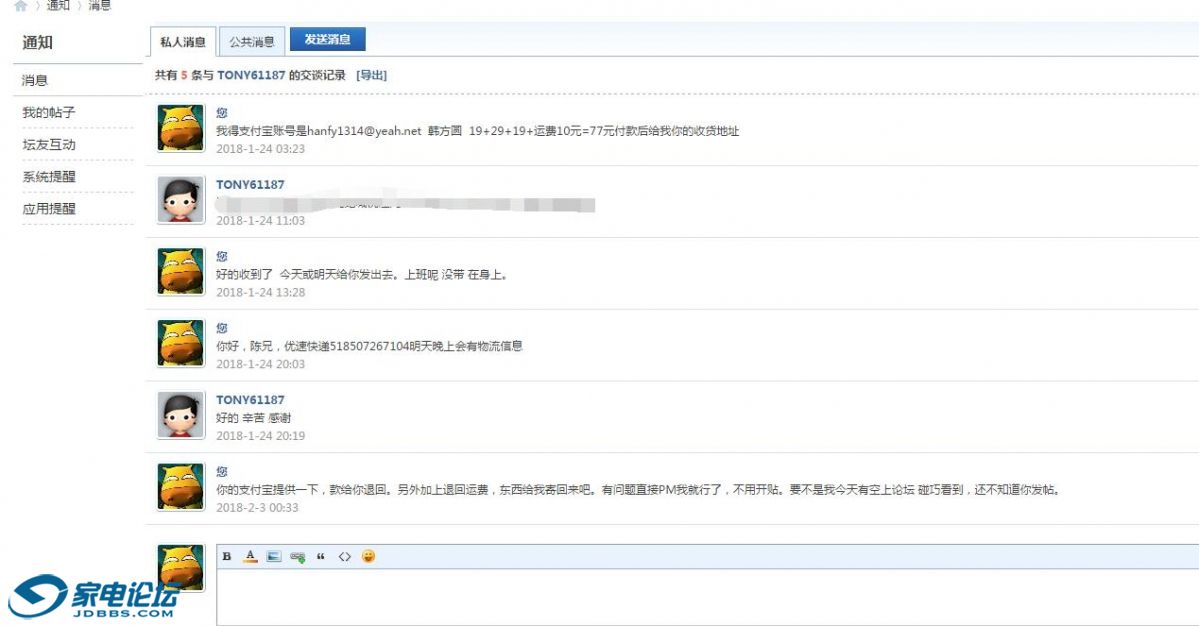Viewport: 1199px width, 626px height.
Task: Insert a quote block using the quote icon
Action: click(x=319, y=558)
